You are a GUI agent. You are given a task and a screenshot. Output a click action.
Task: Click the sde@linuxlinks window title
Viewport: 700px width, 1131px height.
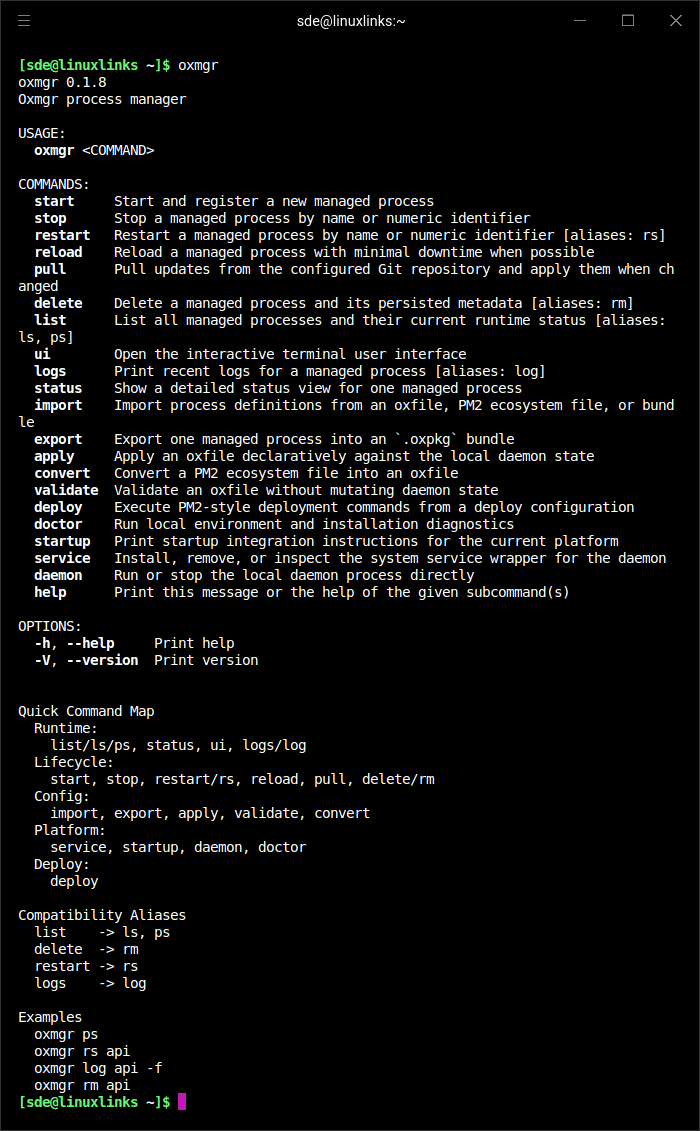350,20
